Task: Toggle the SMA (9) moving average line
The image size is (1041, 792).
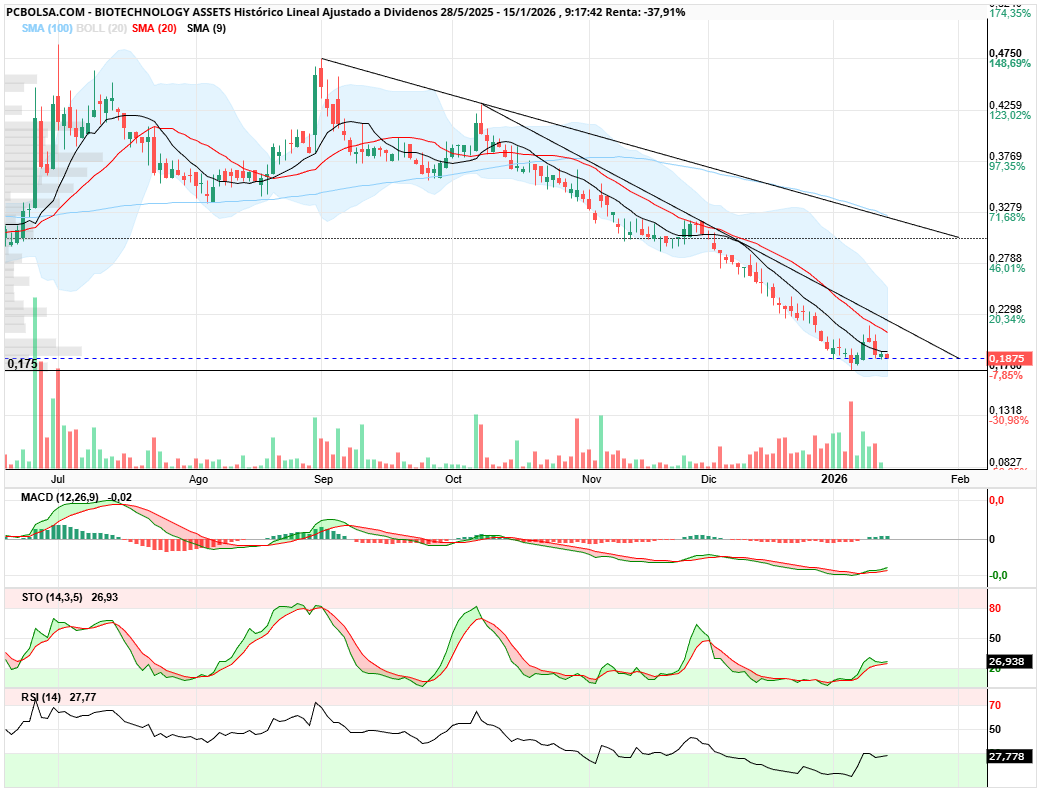Action: pyautogui.click(x=206, y=32)
